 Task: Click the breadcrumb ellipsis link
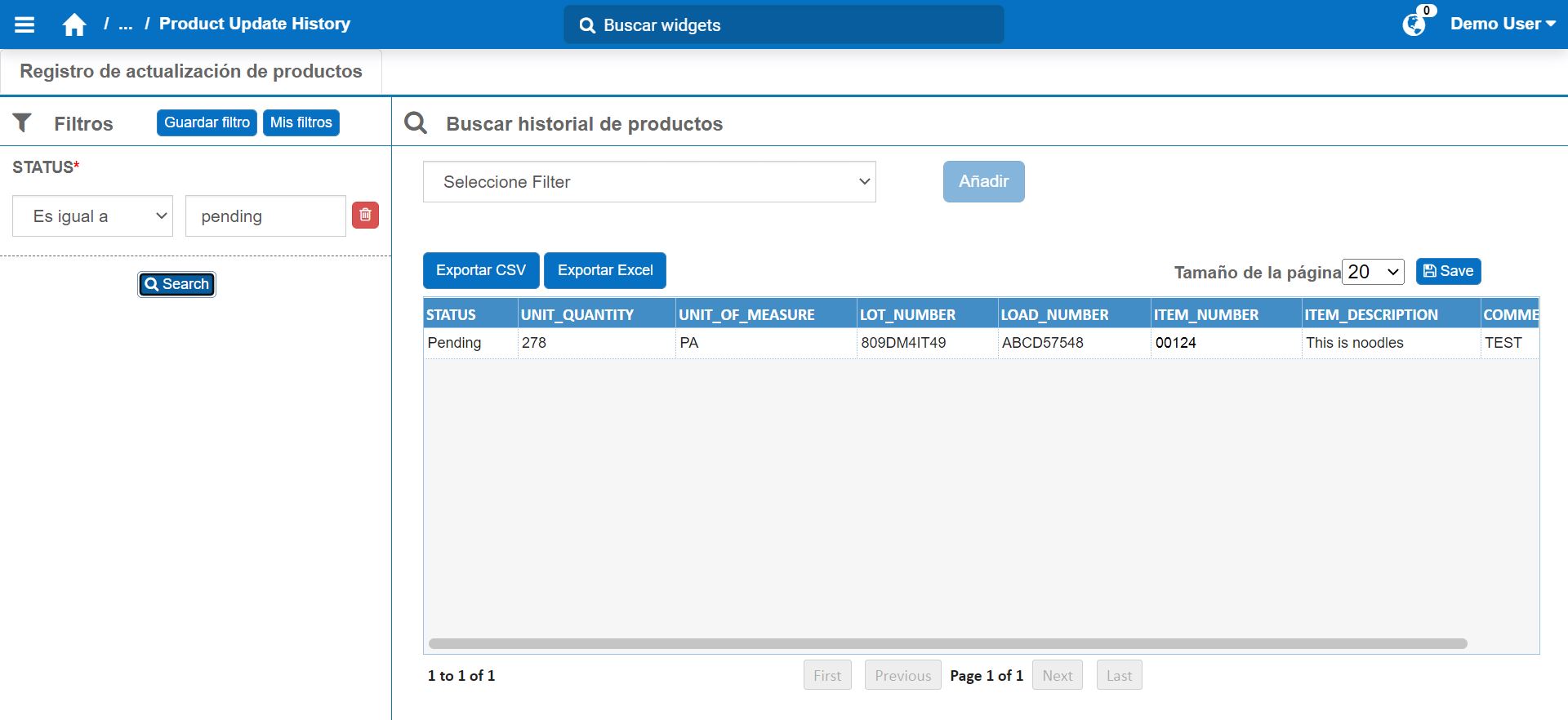pyautogui.click(x=125, y=24)
